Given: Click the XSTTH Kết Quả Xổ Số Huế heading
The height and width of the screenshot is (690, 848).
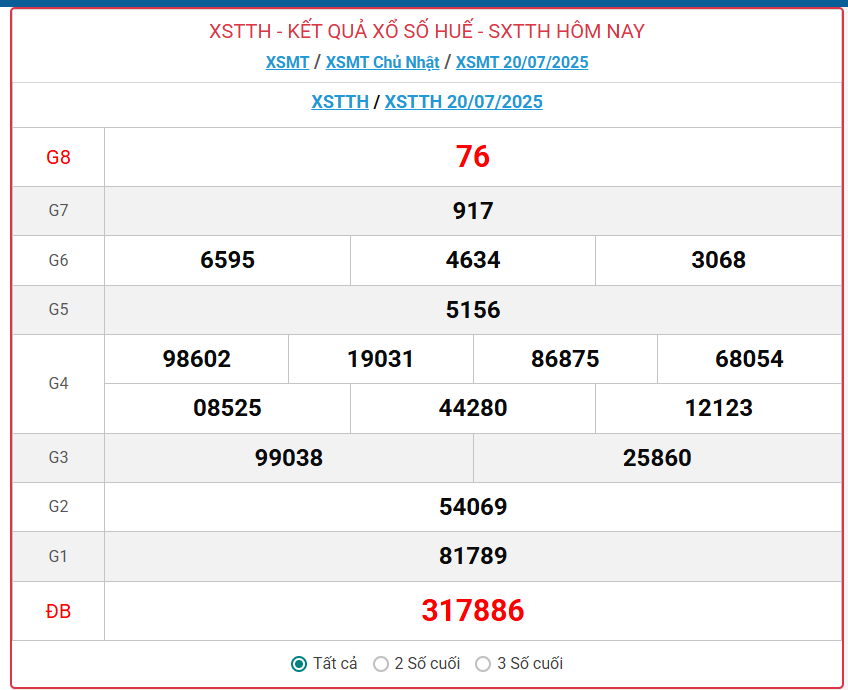Looking at the screenshot, I should click(x=427, y=31).
